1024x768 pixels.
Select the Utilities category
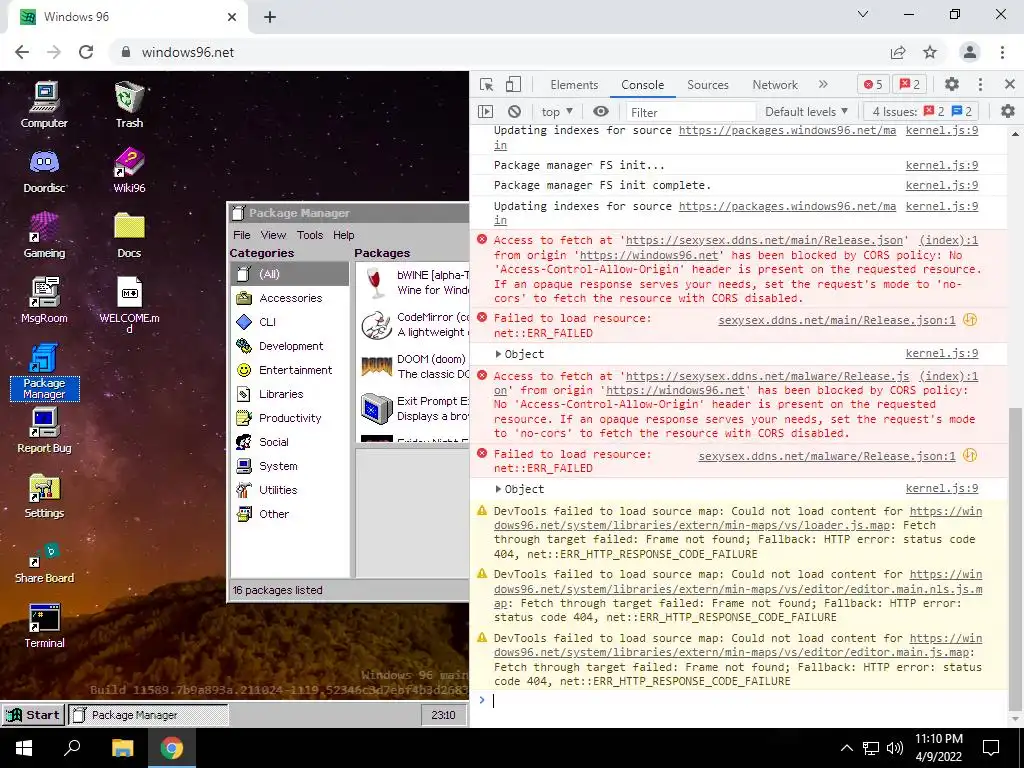pyautogui.click(x=290, y=490)
